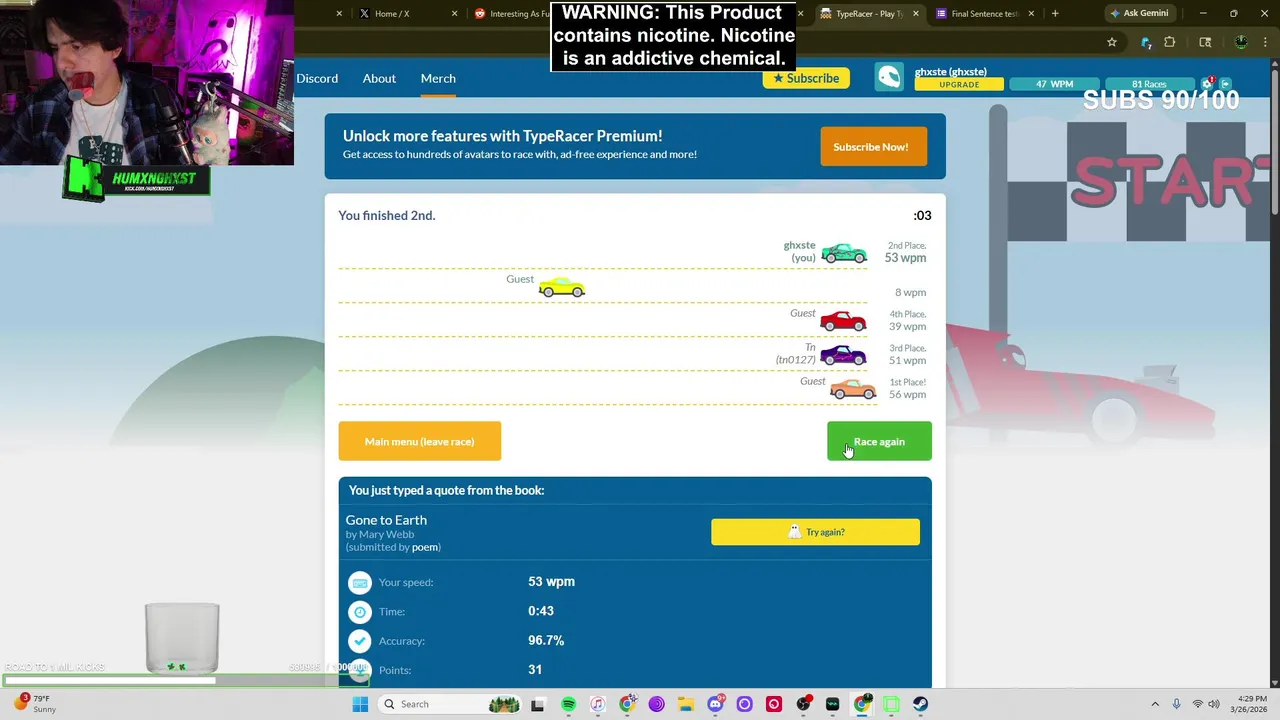Click the You finished 2nd. text
Viewport: 1280px width, 720px height.
pyautogui.click(x=386, y=216)
